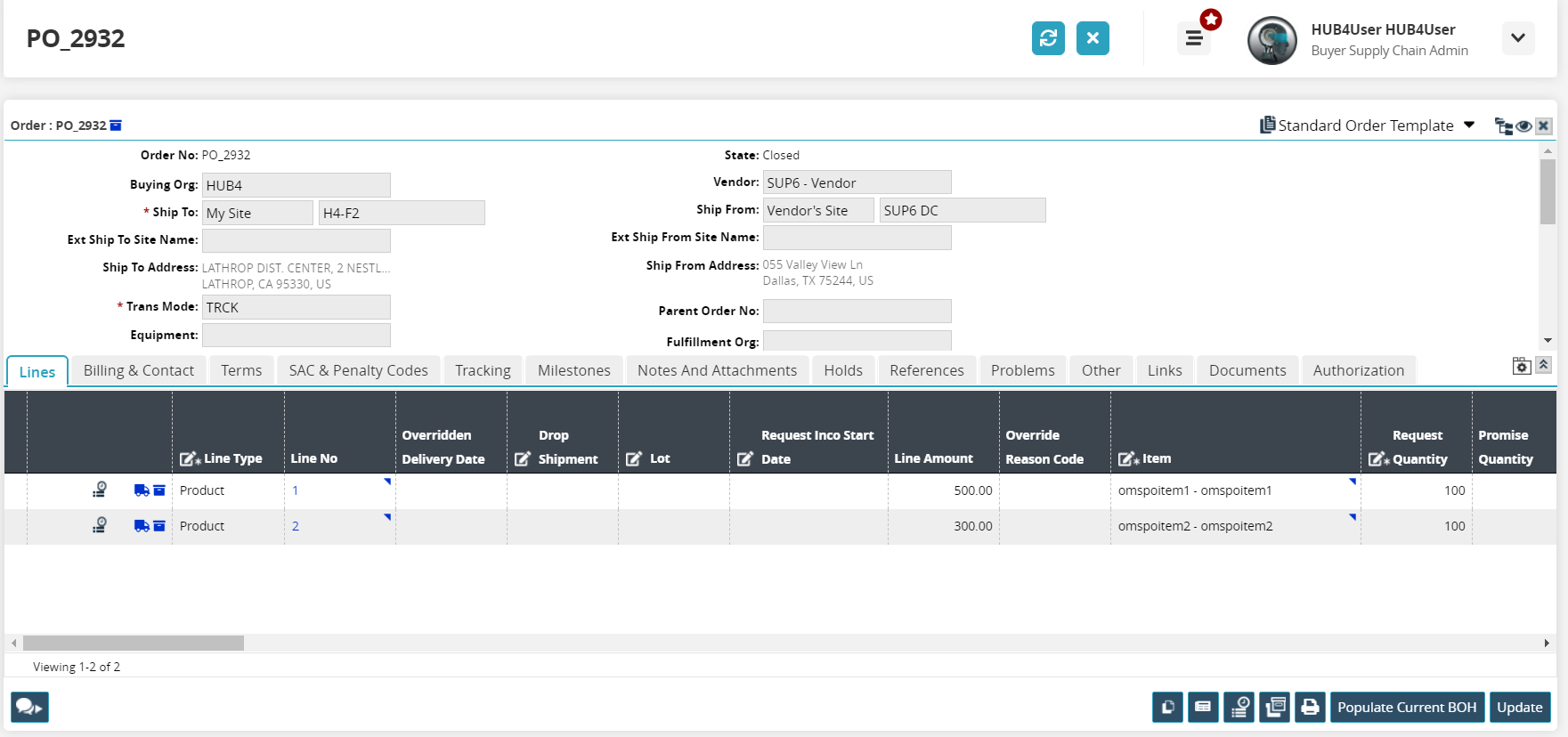1568x737 pixels.
Task: Open the Notes And Attachments tab
Action: [717, 370]
